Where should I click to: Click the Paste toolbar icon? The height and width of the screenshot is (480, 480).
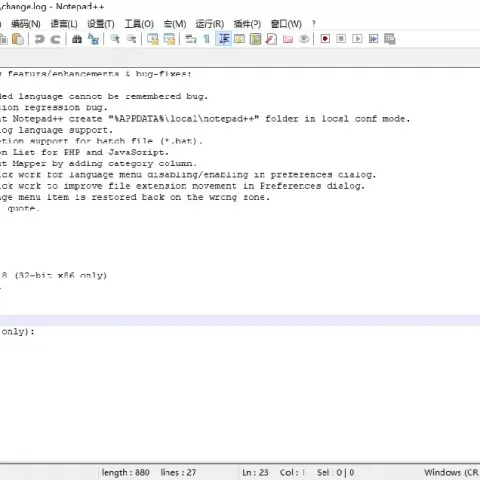(18, 39)
